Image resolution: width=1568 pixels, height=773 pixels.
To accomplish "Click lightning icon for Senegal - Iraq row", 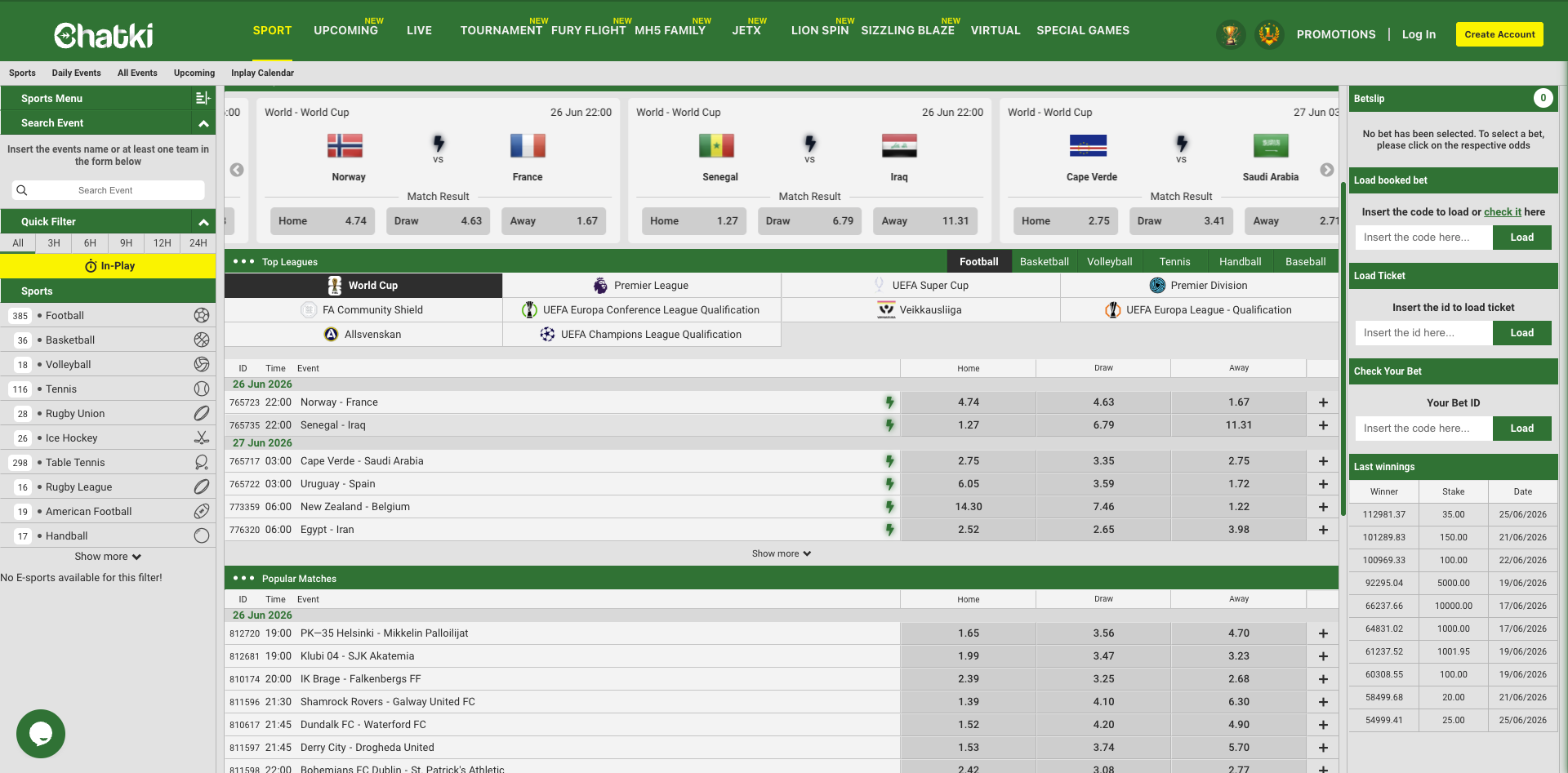I will click(x=889, y=425).
